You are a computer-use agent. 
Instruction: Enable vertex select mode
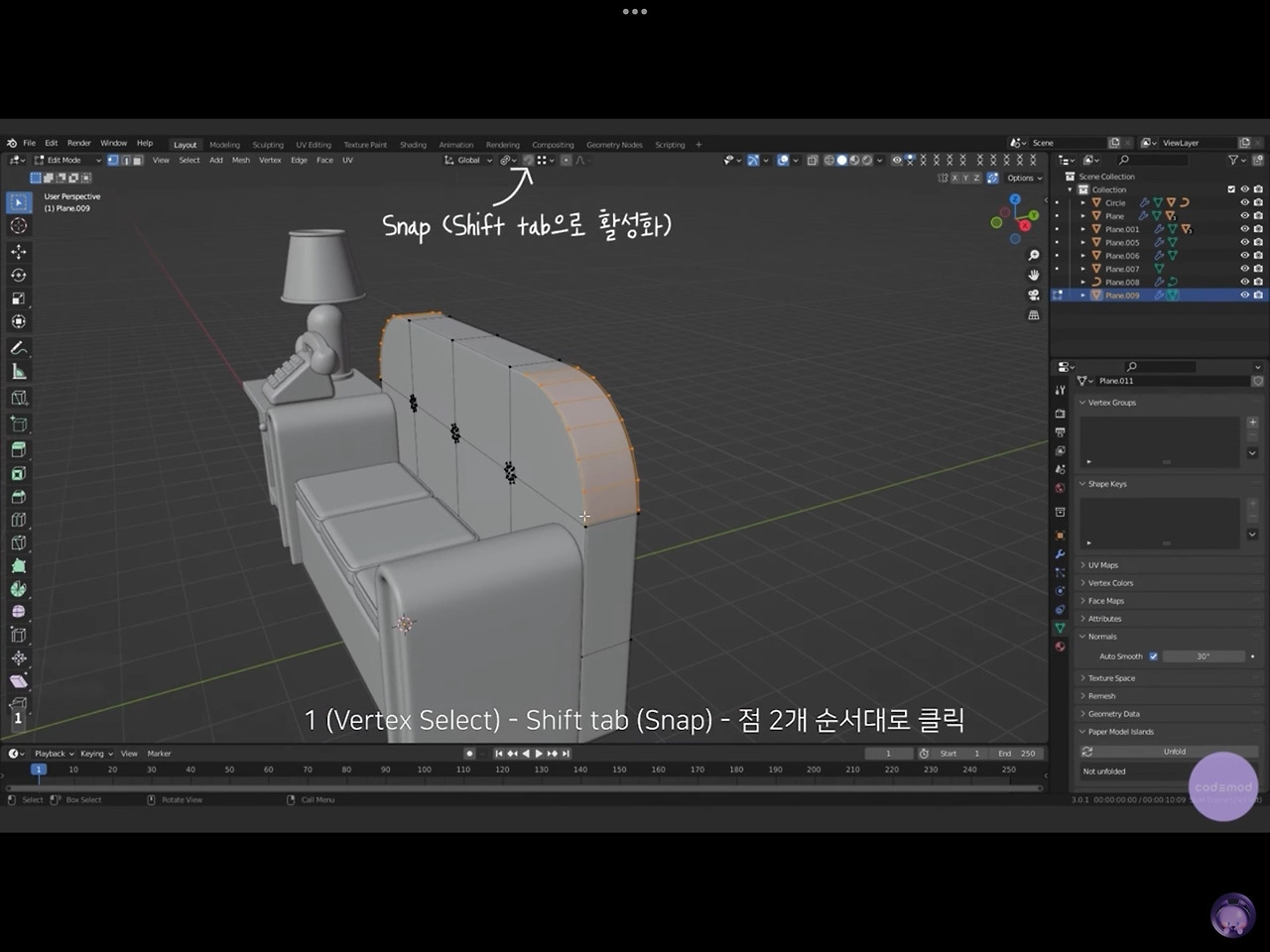pos(113,160)
